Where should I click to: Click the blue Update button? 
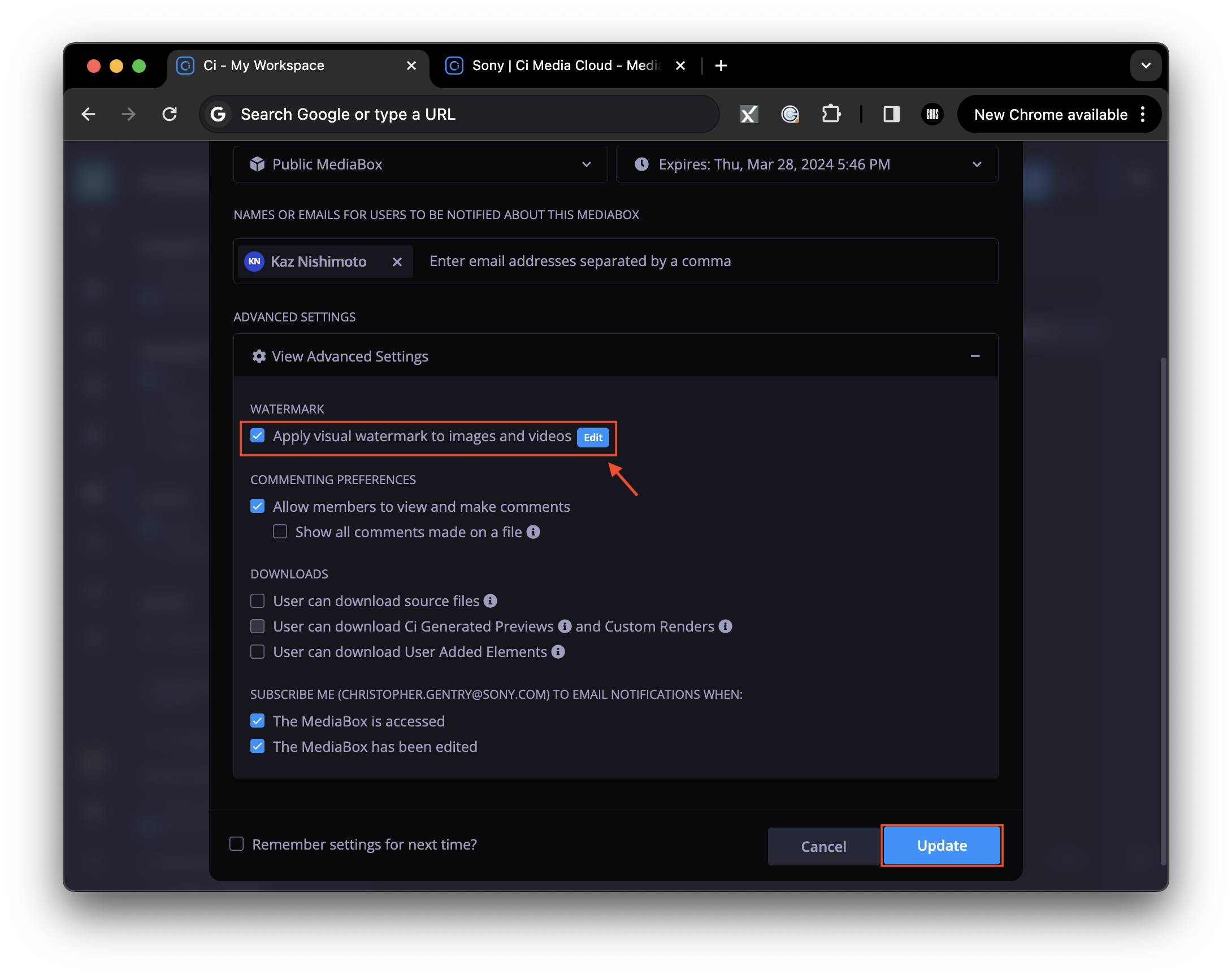click(942, 846)
